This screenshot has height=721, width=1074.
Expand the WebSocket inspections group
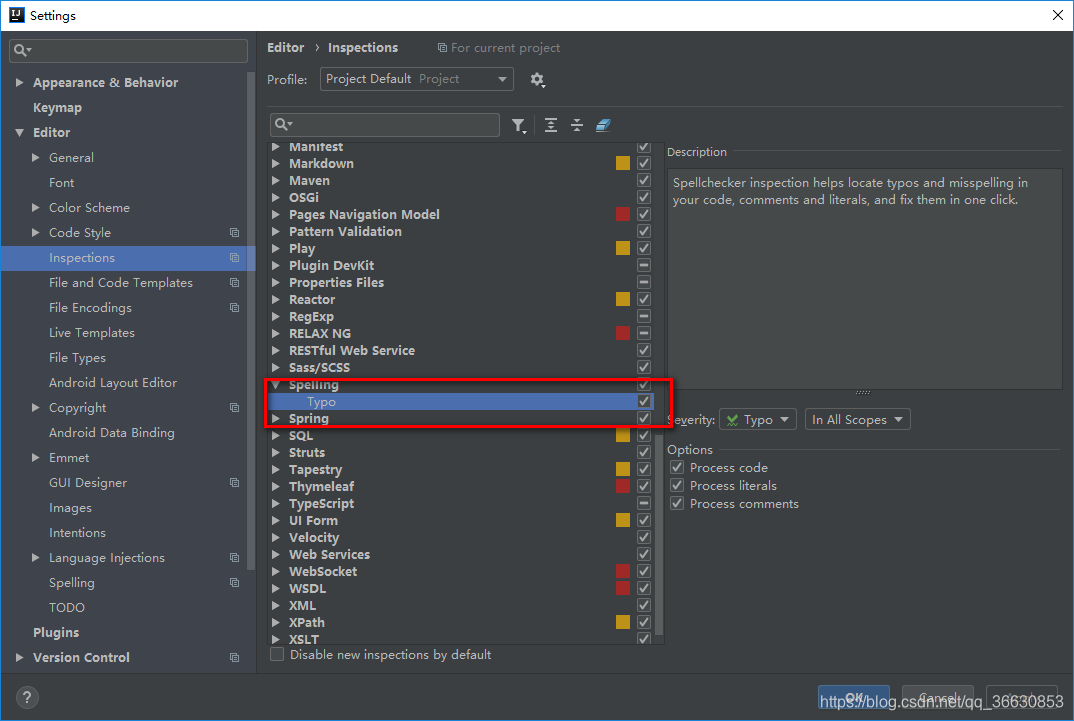pos(275,572)
